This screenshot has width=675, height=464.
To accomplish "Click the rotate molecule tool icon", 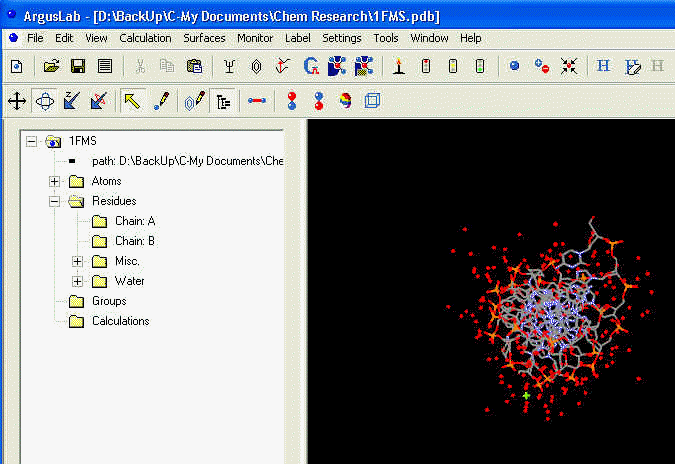I will click(44, 100).
